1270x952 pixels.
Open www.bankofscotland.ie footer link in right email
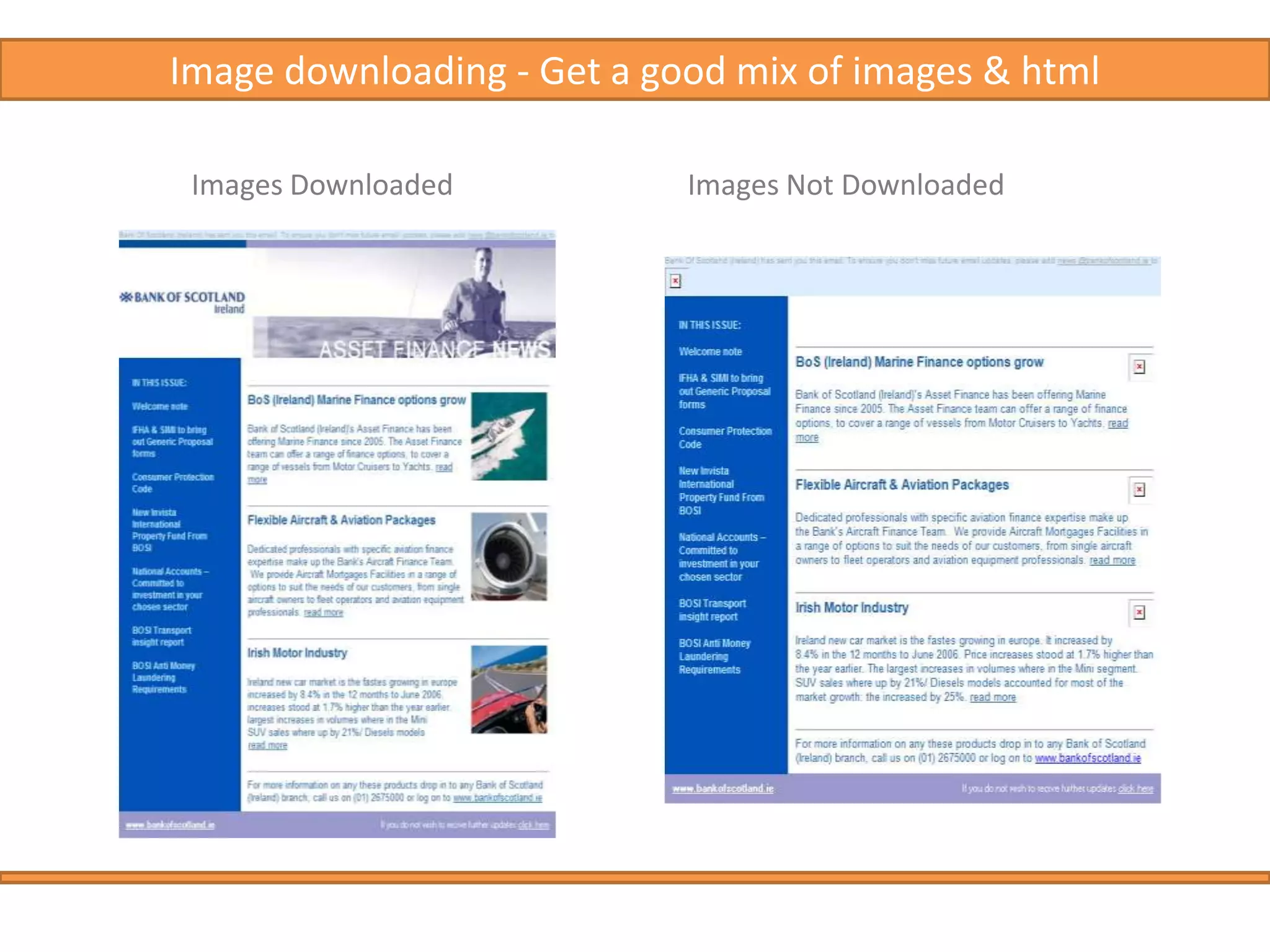click(x=723, y=788)
